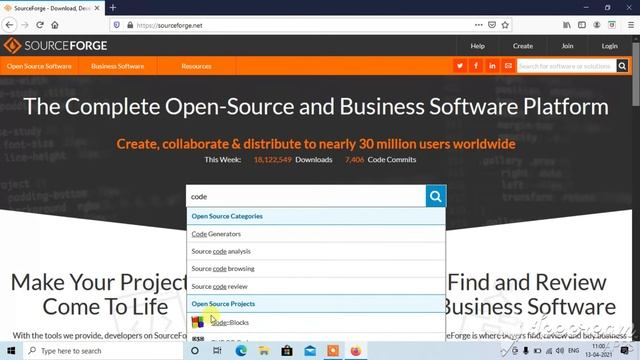Viewport: 640px width, 360px height.
Task: Open the Firefox account icon
Action: pyautogui.click(x=597, y=25)
